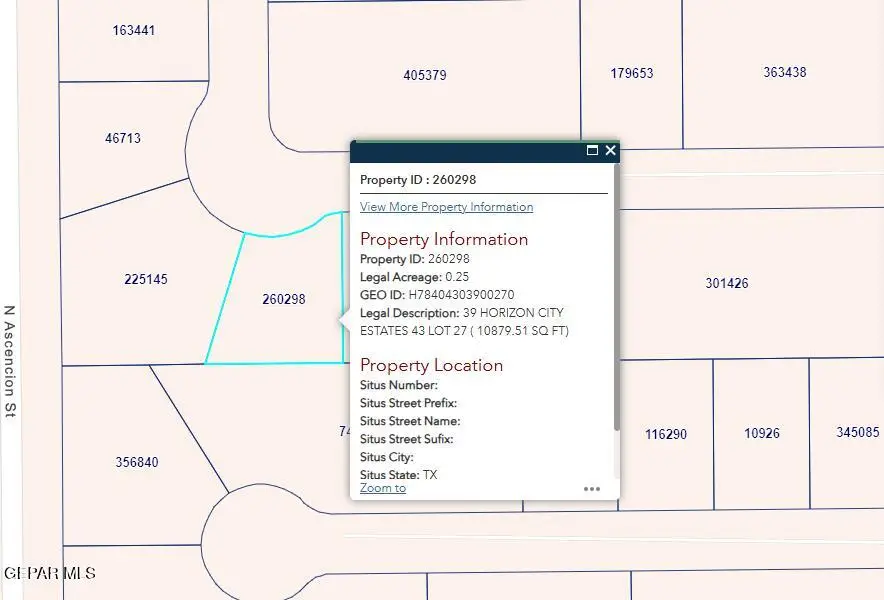Select parcel 179653 on the map
Image resolution: width=884 pixels, height=600 pixels.
coord(633,72)
